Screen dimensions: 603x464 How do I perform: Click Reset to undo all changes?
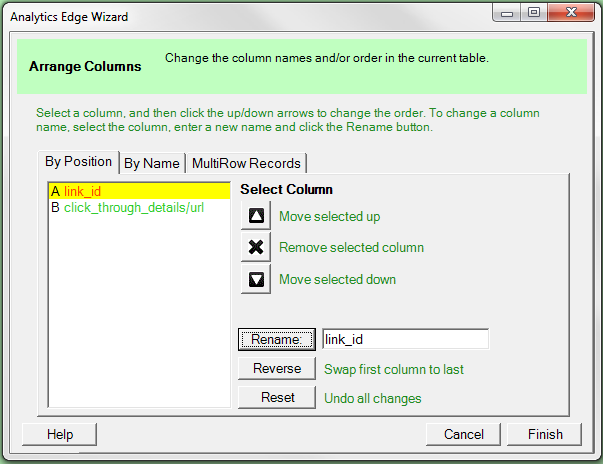point(277,398)
